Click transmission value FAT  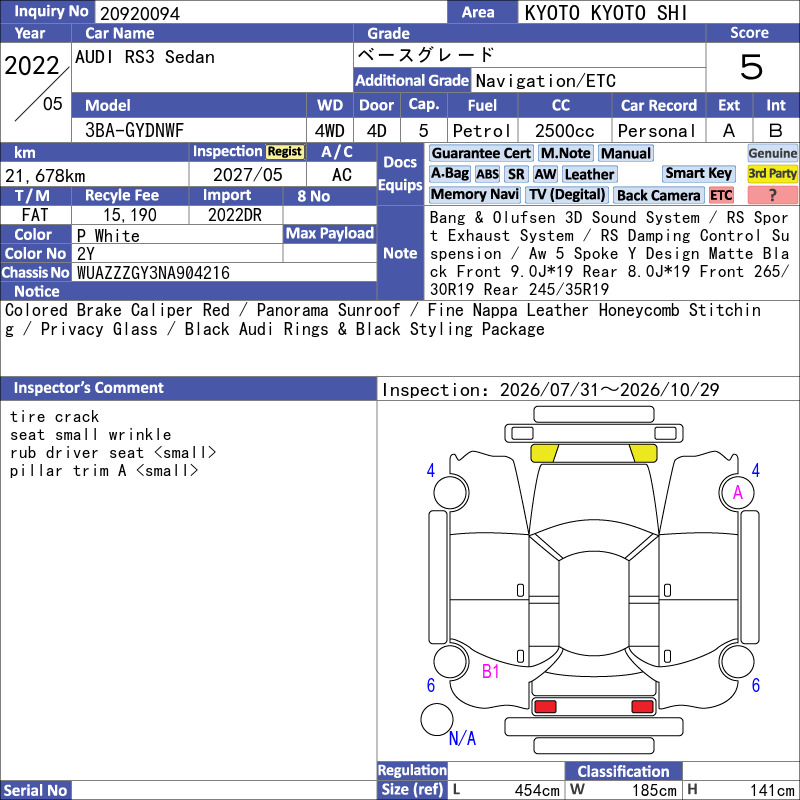(35, 215)
